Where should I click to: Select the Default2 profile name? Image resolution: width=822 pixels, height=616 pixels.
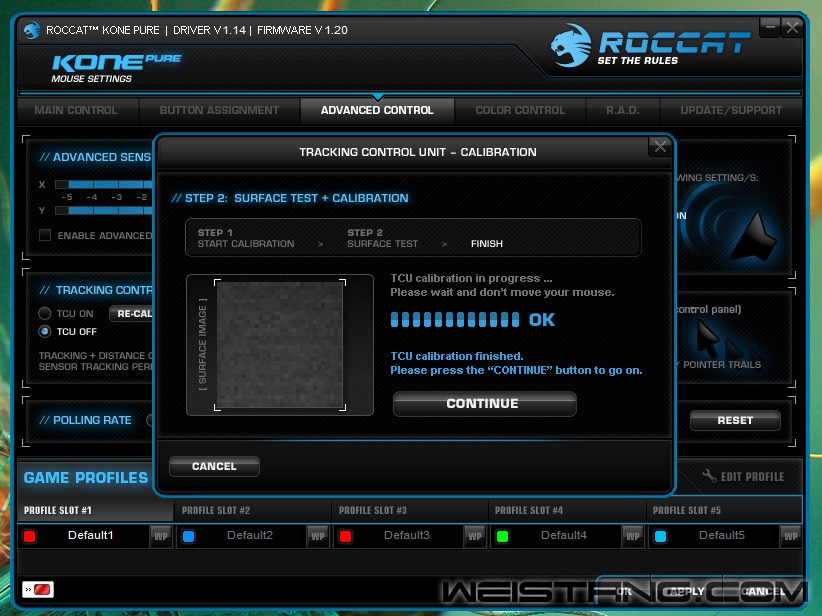click(x=250, y=535)
